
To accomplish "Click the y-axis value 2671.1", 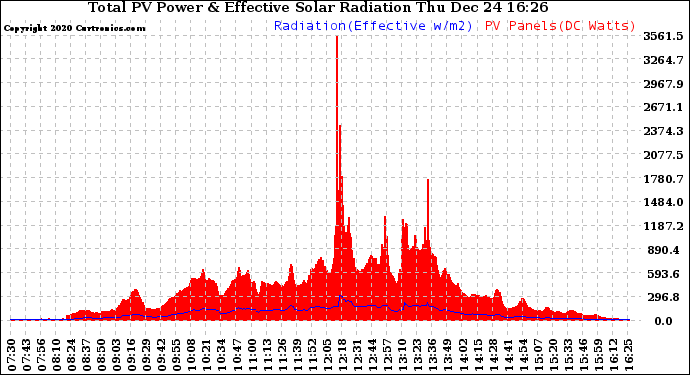I will coord(663,107).
